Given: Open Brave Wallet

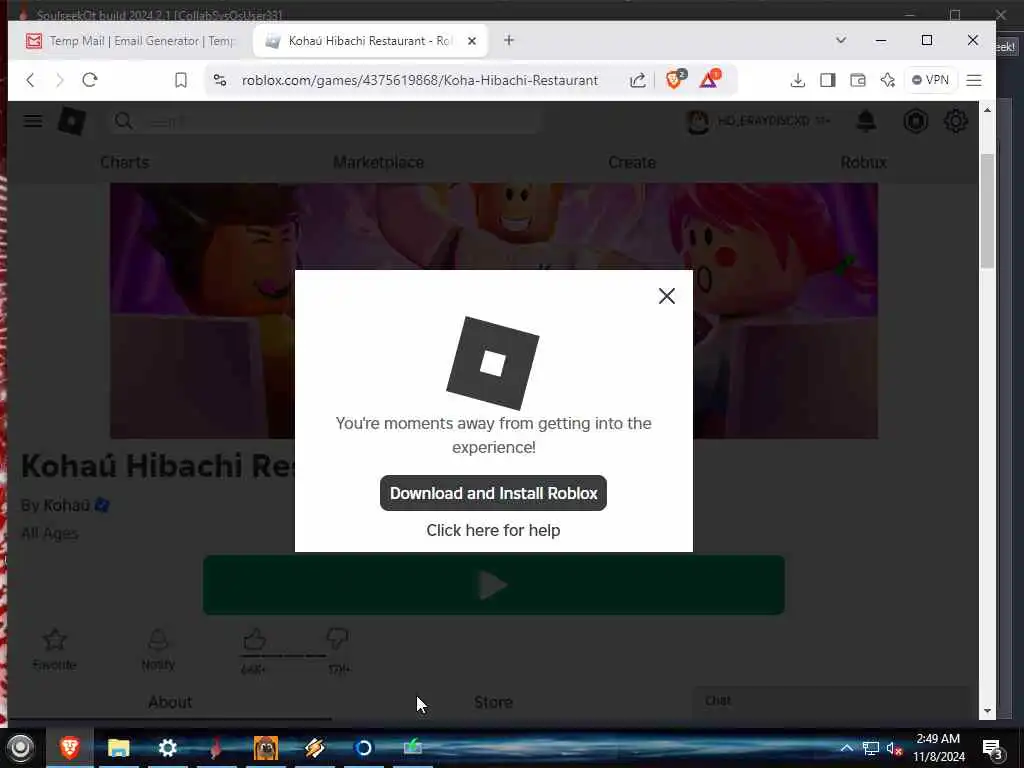Looking at the screenshot, I should coord(857,80).
